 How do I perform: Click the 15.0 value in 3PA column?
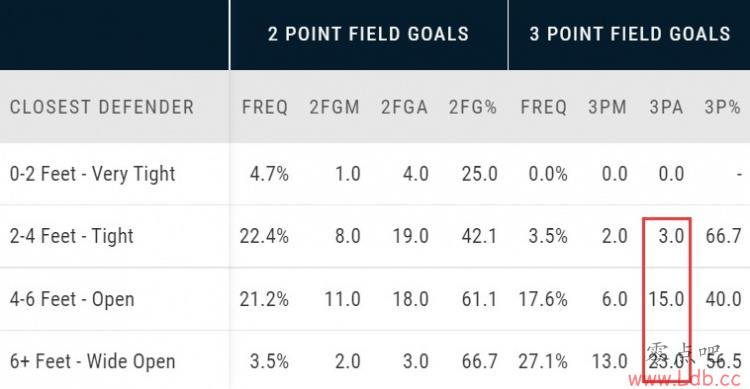point(666,299)
